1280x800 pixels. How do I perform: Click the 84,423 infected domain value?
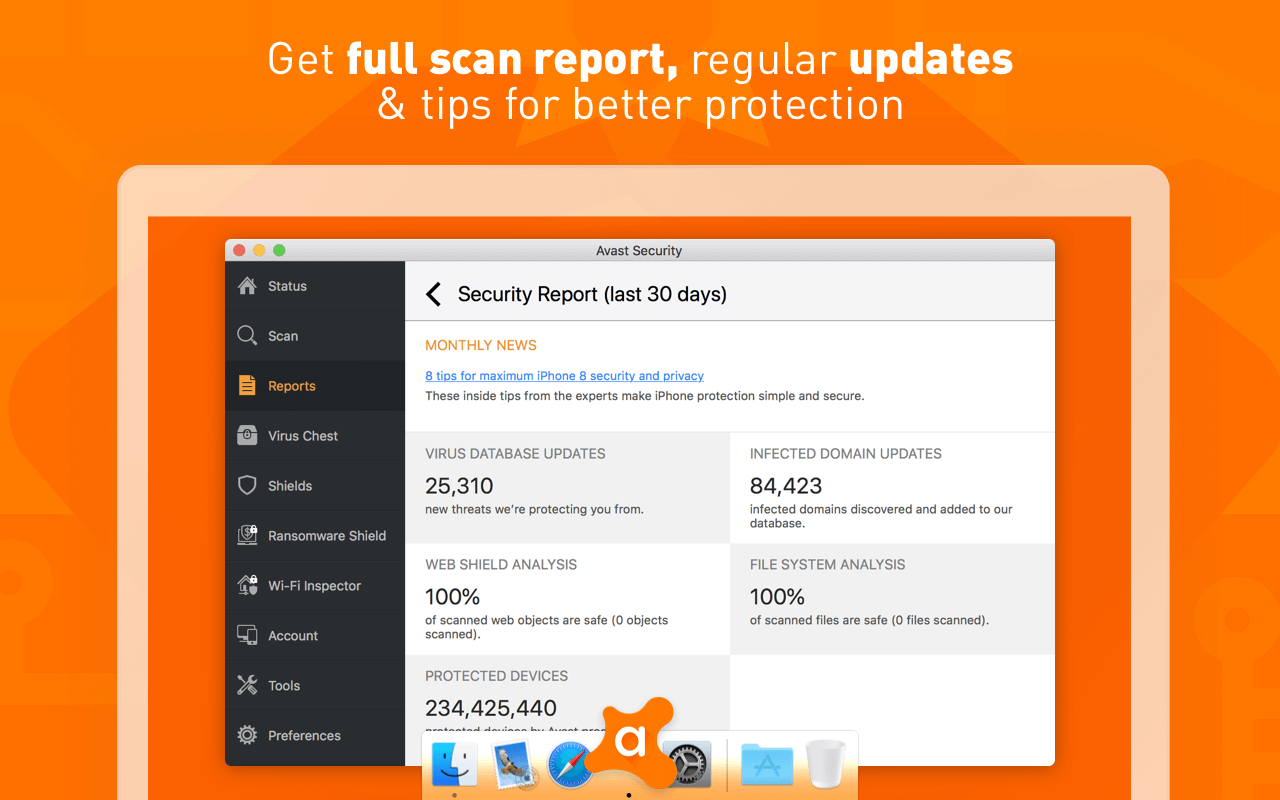coord(786,486)
